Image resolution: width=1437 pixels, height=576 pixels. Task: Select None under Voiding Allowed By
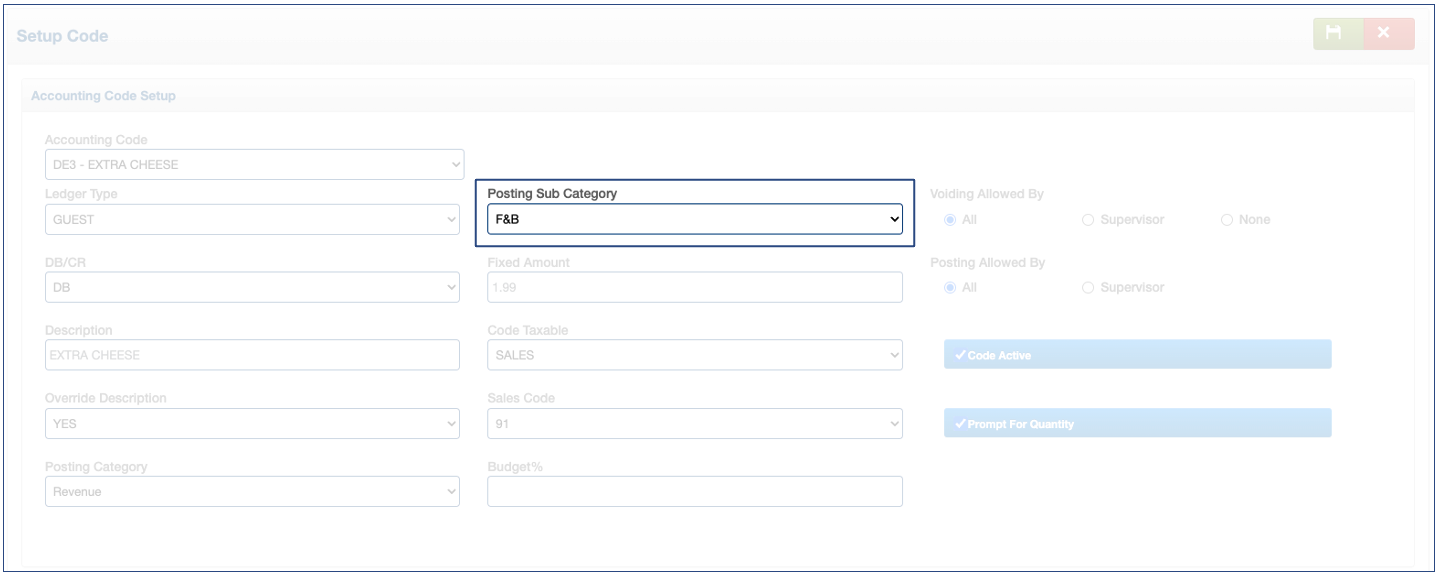1227,220
